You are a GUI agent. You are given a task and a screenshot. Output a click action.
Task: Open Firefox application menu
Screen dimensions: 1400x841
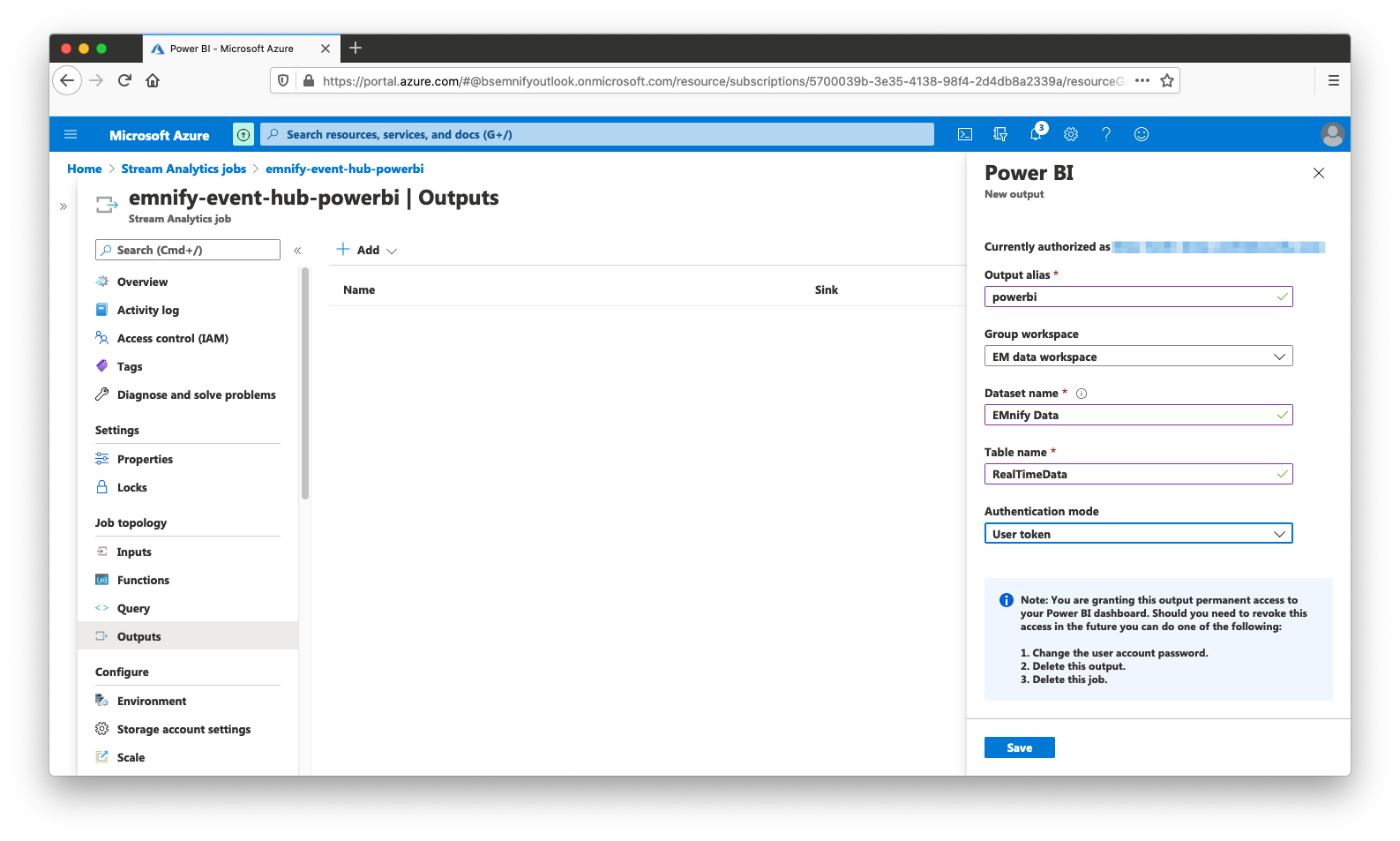(1334, 80)
